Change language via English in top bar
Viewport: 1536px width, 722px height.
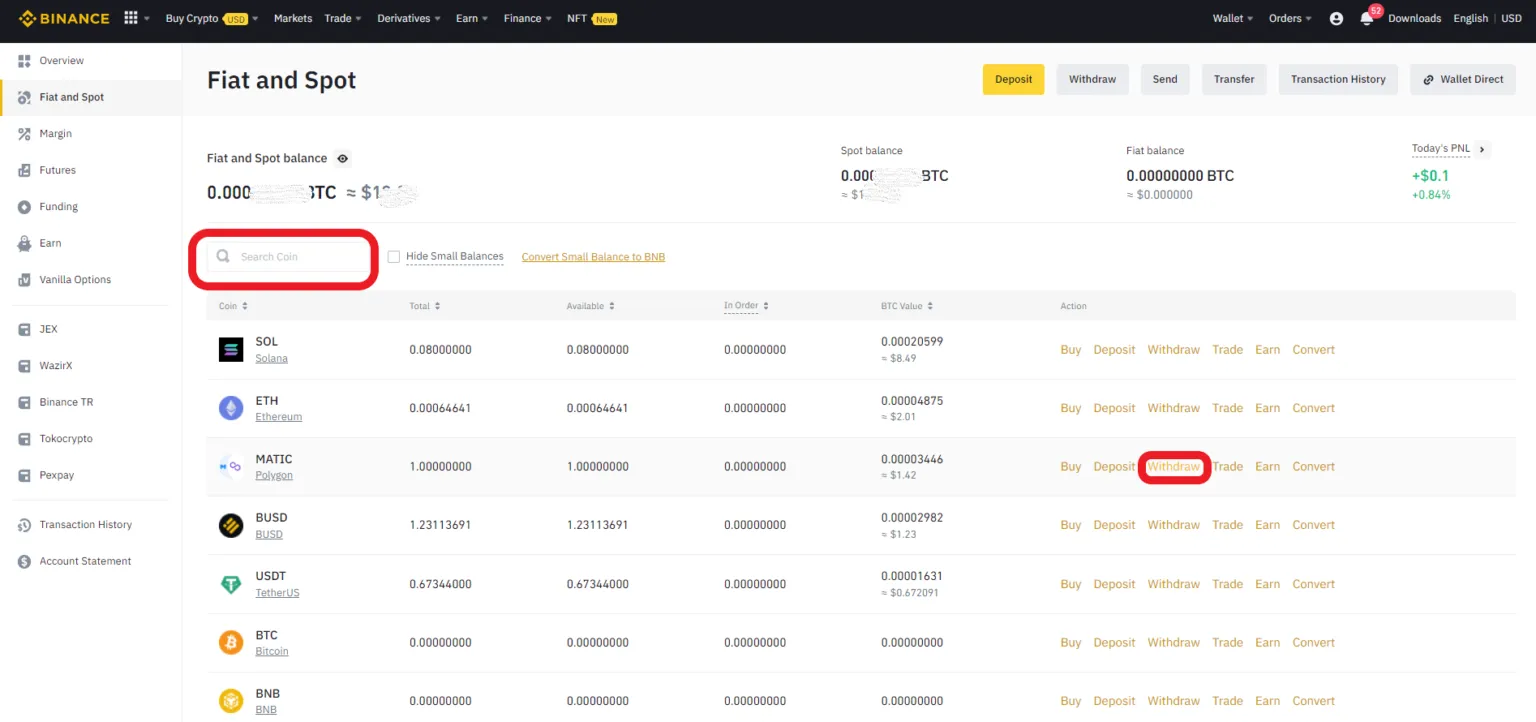pos(1470,18)
